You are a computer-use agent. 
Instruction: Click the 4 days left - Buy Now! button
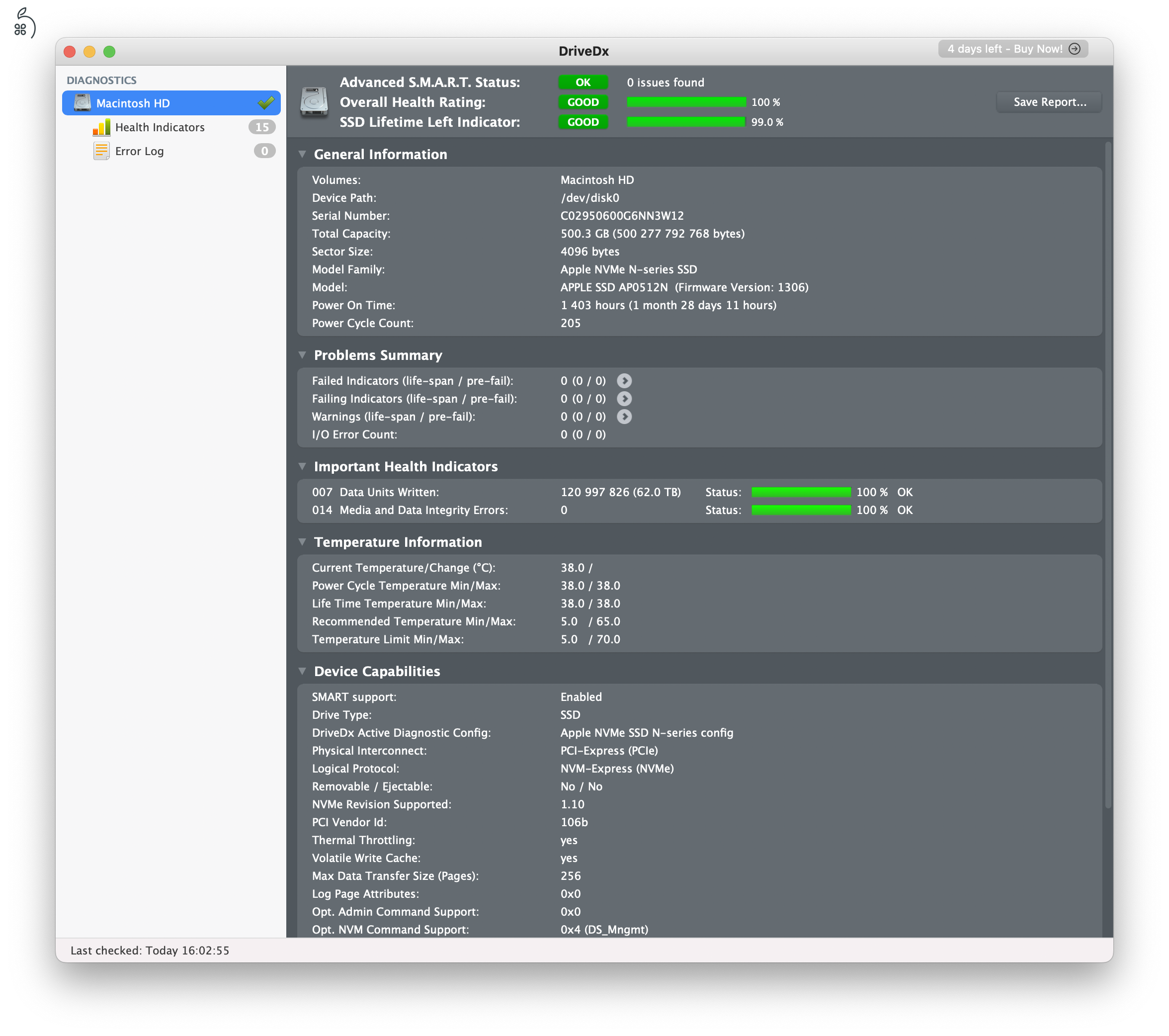[1012, 49]
